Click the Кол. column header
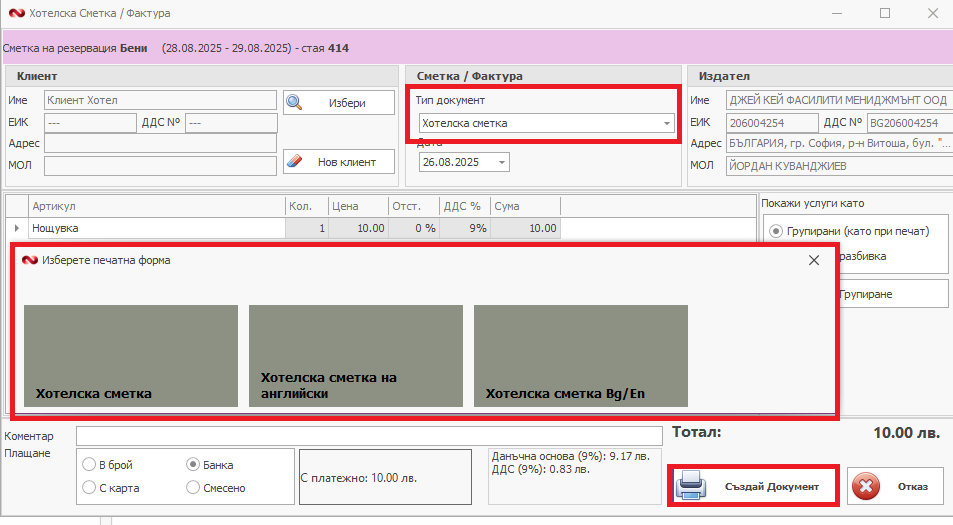This screenshot has width=953, height=525. coord(307,206)
